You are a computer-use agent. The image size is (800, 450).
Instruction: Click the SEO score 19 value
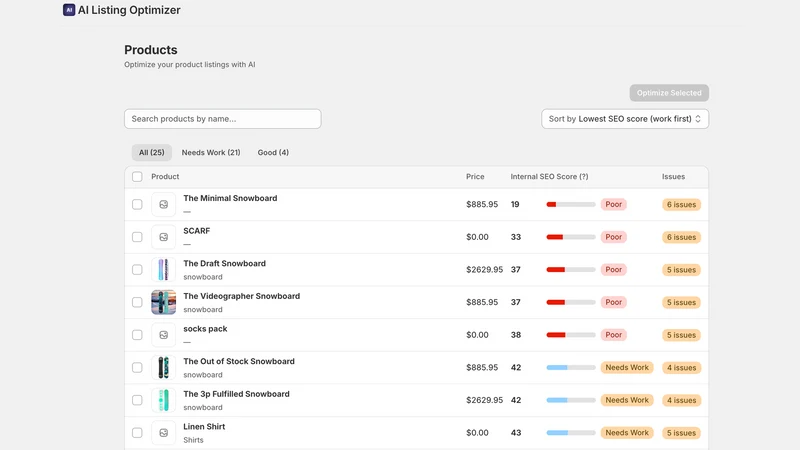pyautogui.click(x=515, y=204)
